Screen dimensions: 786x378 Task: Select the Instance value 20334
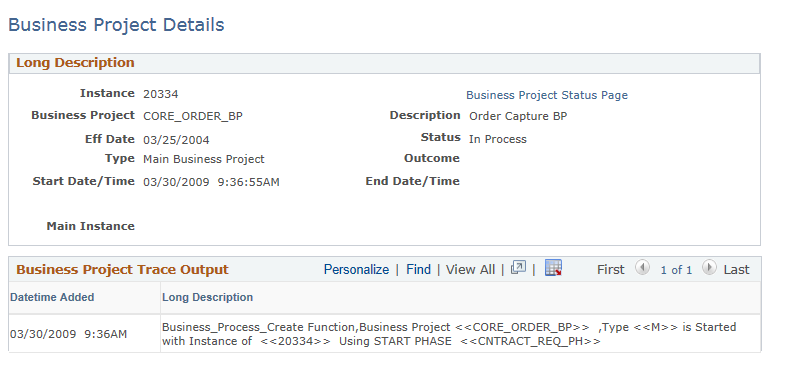(161, 94)
